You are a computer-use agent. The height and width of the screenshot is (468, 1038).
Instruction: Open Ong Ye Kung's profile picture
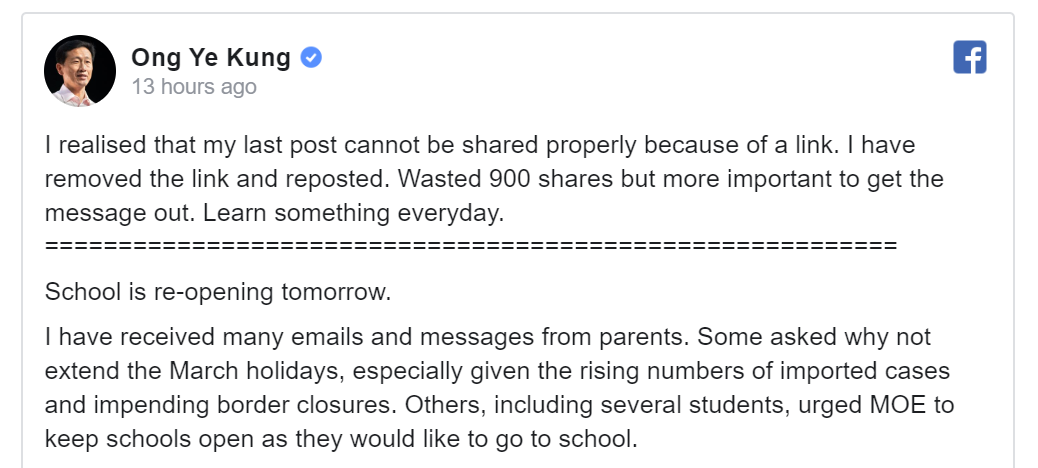[x=80, y=71]
